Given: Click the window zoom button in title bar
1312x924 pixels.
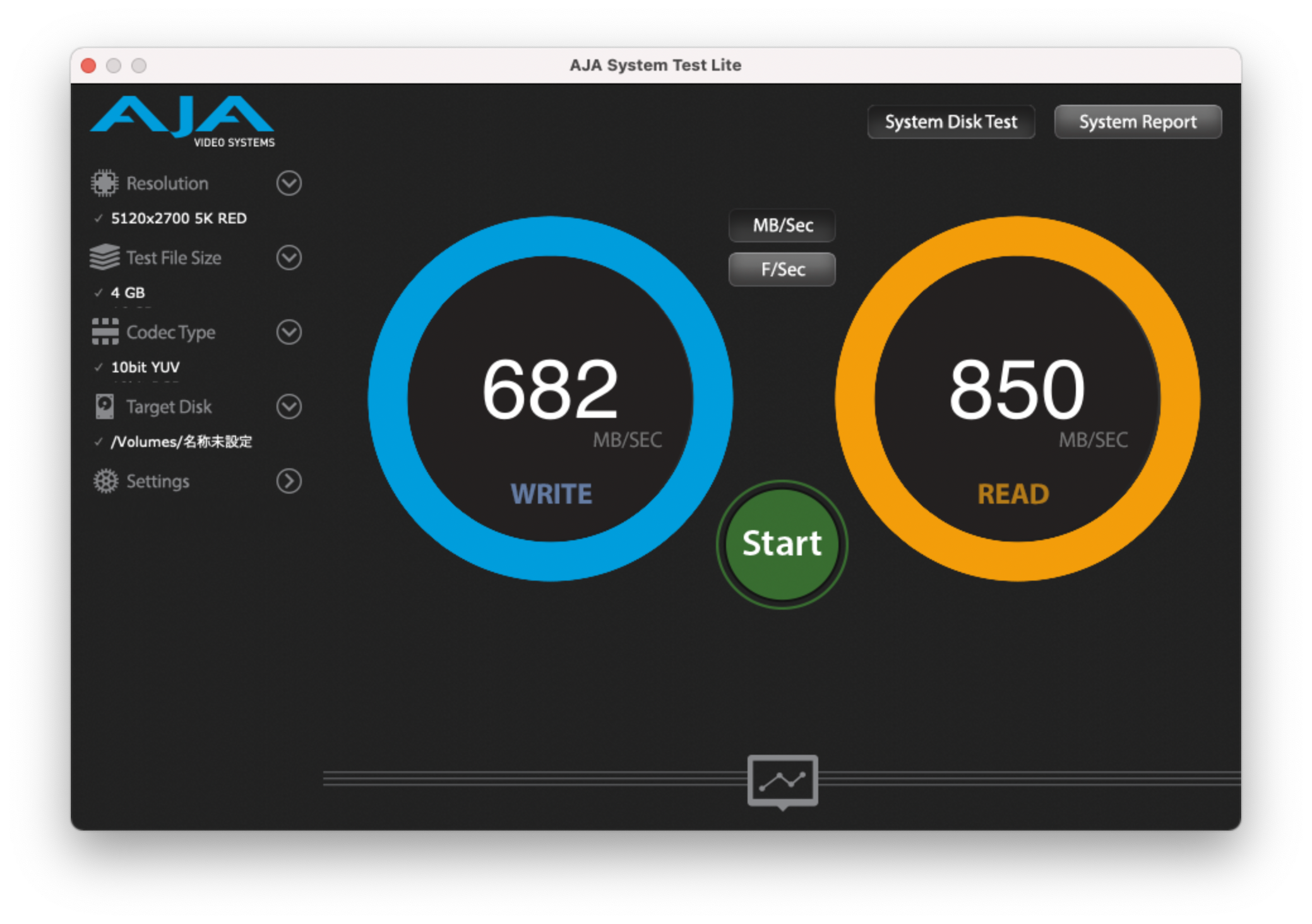Looking at the screenshot, I should coord(139,66).
